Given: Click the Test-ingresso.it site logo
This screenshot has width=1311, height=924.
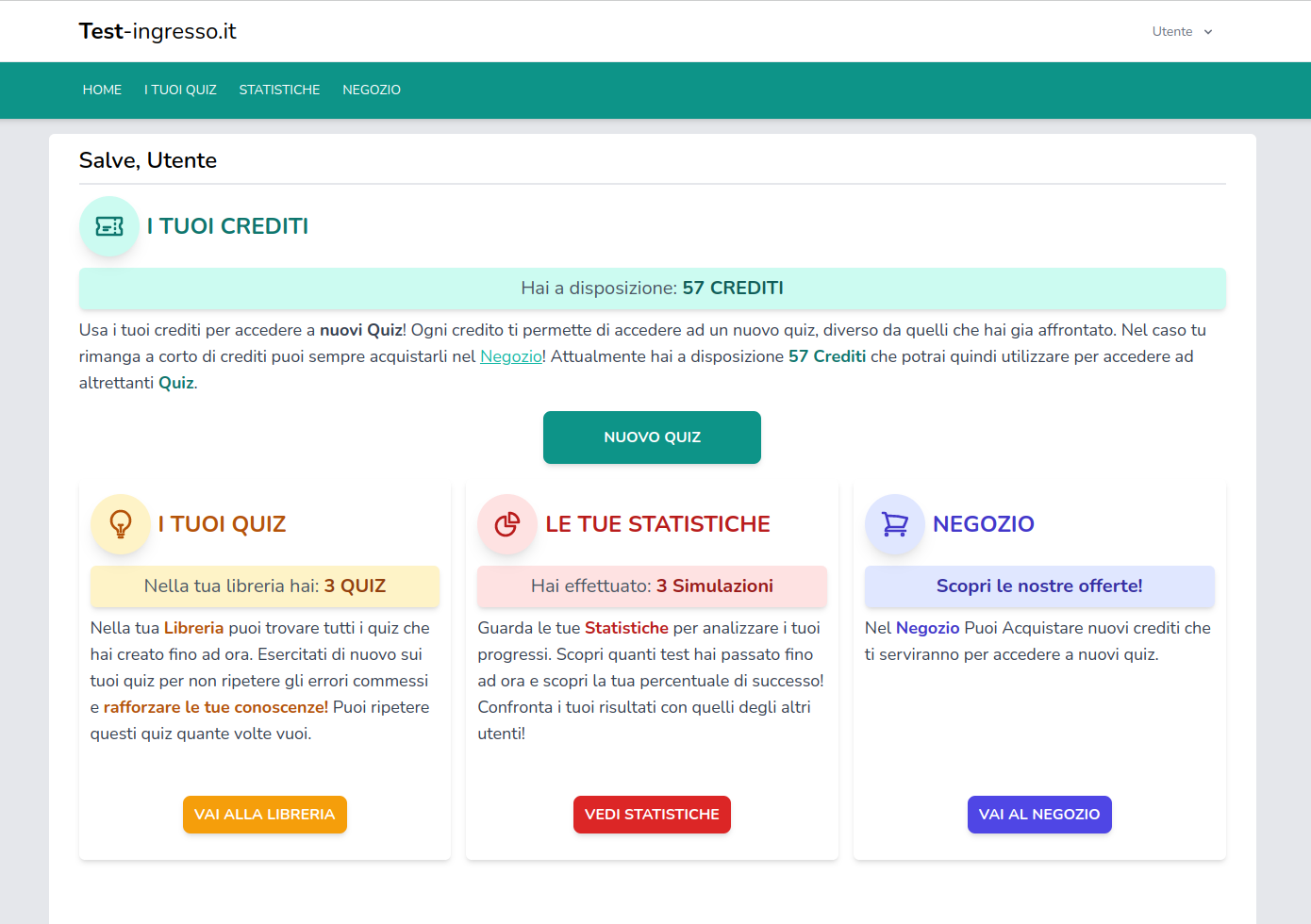Looking at the screenshot, I should [x=158, y=31].
